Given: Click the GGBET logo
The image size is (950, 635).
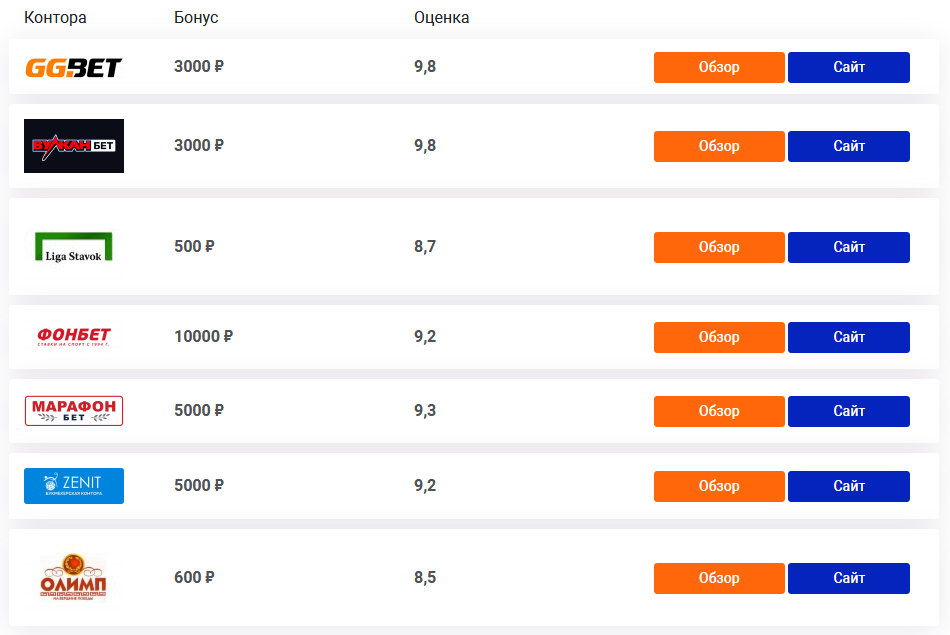Looking at the screenshot, I should pos(73,67).
